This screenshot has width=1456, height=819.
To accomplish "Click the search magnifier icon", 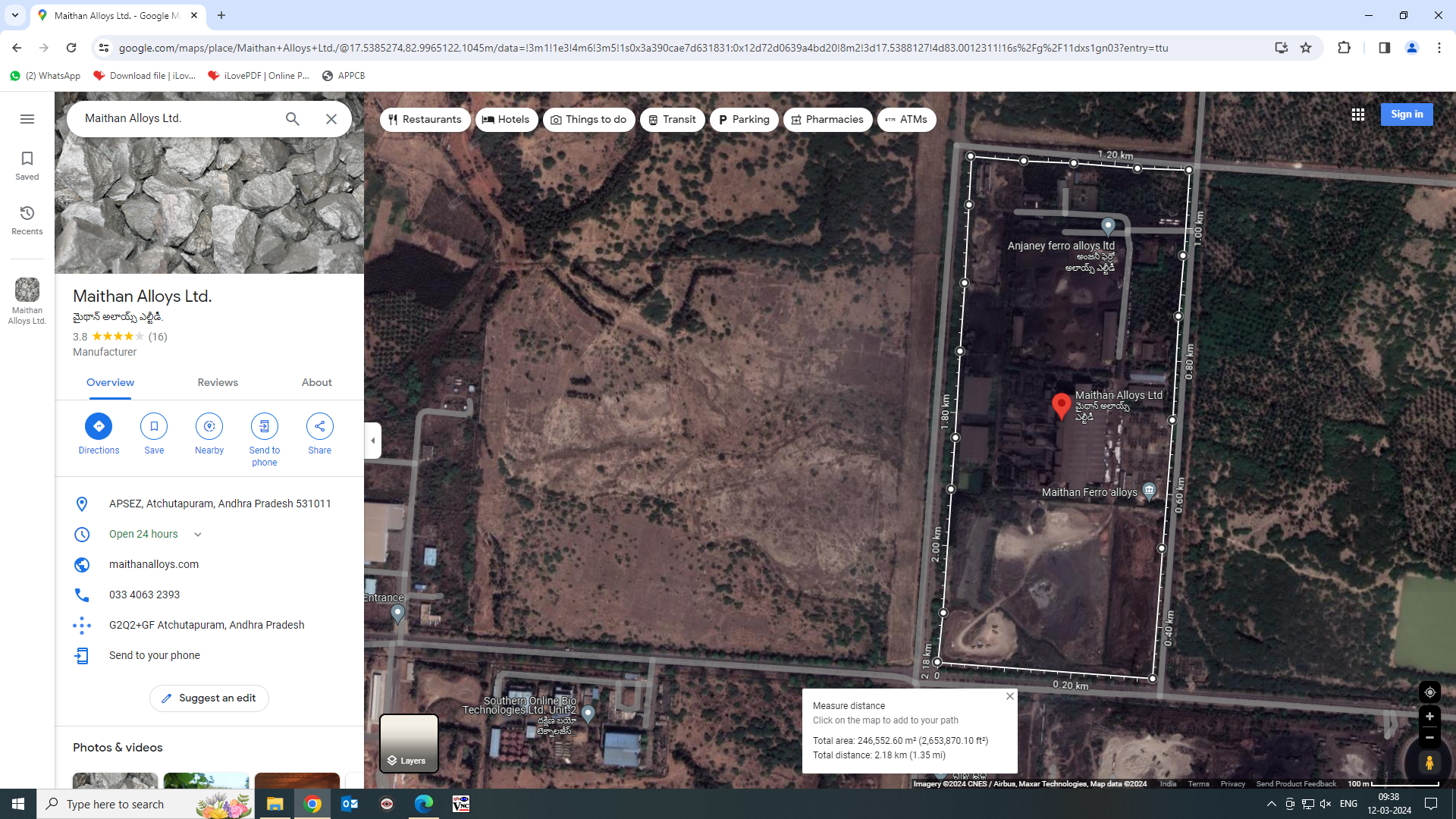I will (293, 119).
